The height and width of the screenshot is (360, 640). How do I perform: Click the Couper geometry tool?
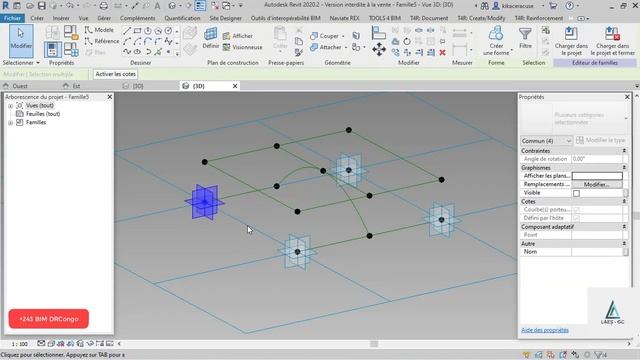(325, 36)
